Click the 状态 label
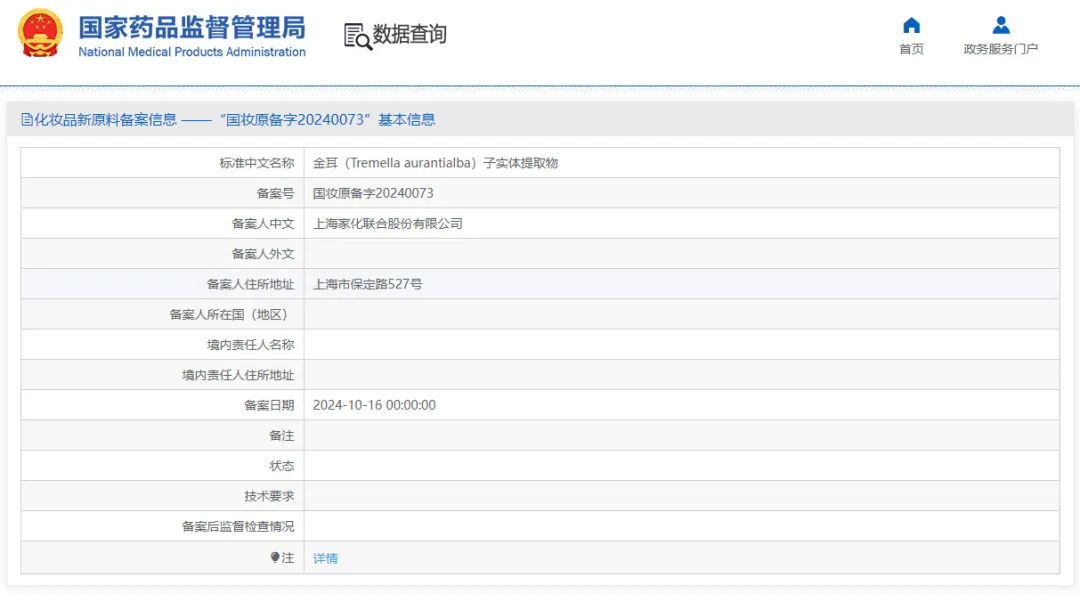Image resolution: width=1080 pixels, height=594 pixels. coord(282,467)
